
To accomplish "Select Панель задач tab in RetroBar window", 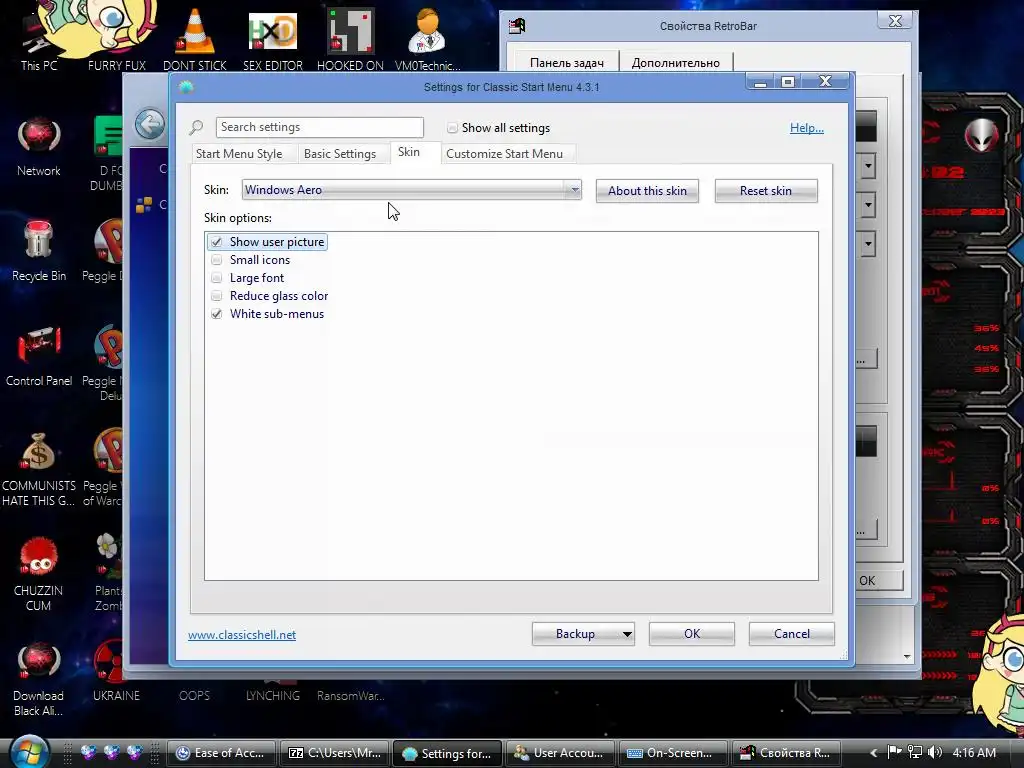I will point(566,63).
